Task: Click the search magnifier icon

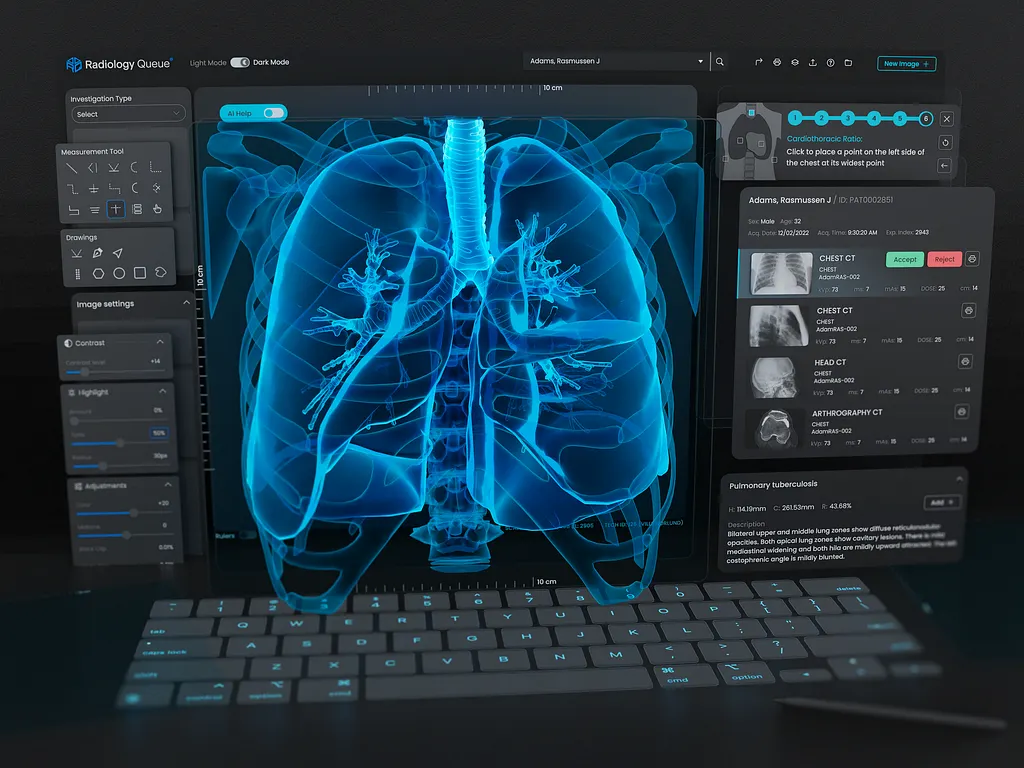Action: (719, 62)
